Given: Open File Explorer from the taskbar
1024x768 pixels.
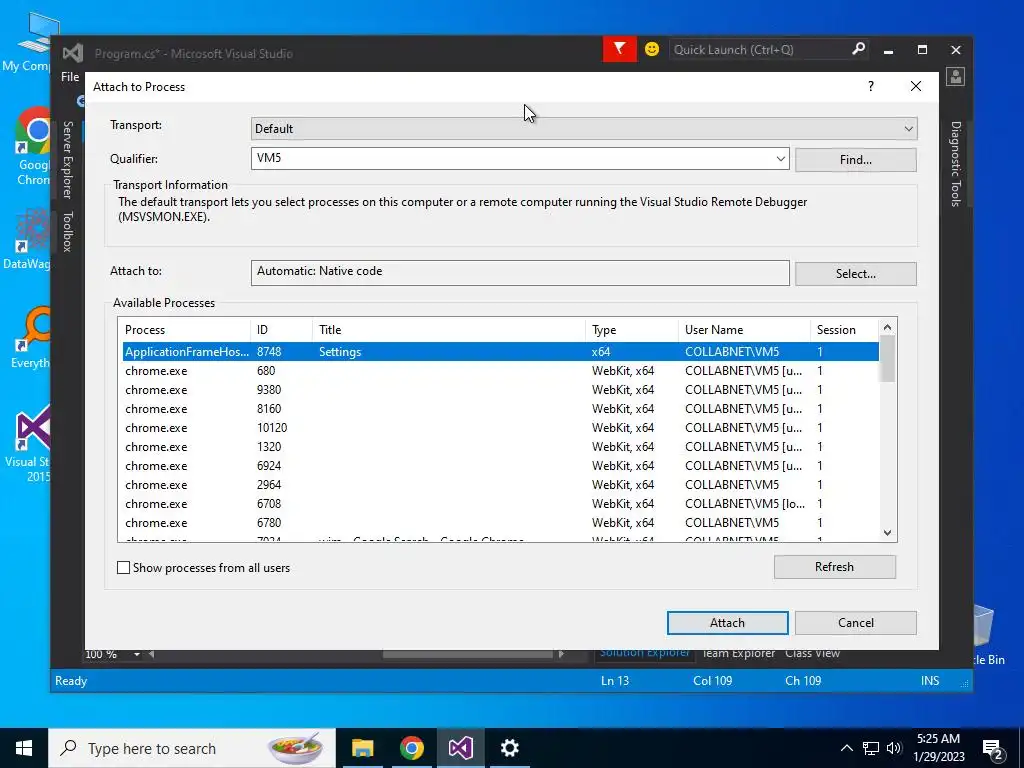Looking at the screenshot, I should point(362,748).
